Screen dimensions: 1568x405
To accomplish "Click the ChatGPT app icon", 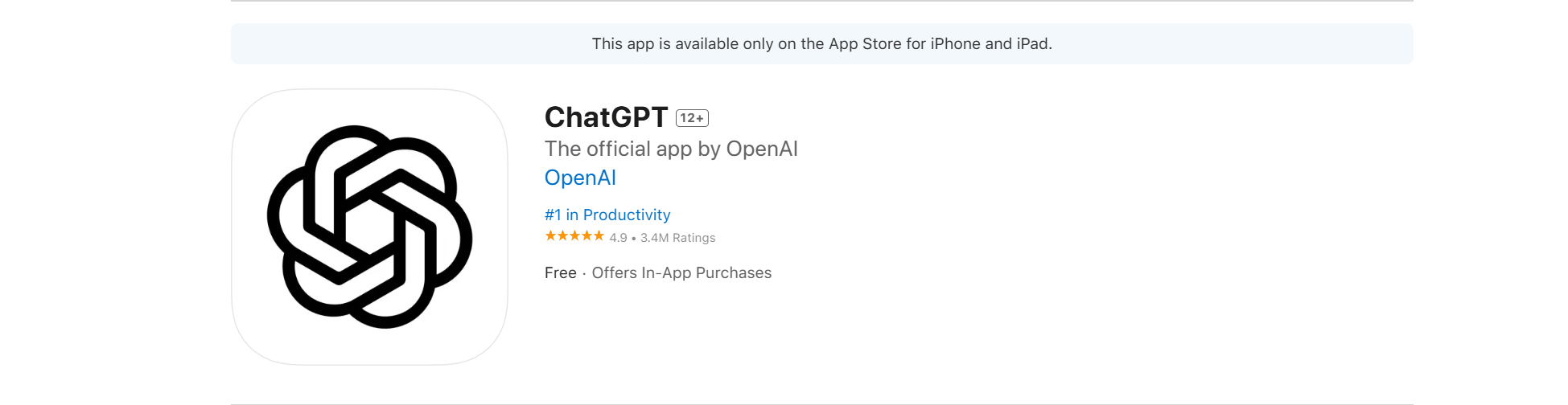I will click(x=369, y=227).
